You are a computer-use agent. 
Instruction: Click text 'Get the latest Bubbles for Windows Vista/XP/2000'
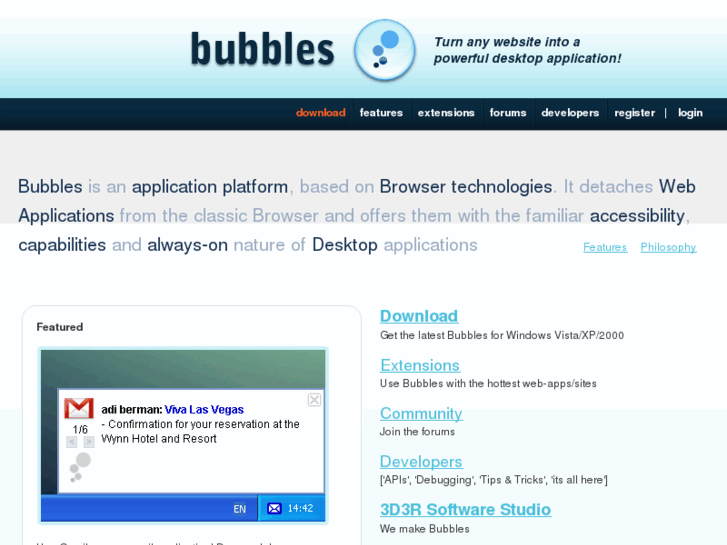[x=502, y=335]
